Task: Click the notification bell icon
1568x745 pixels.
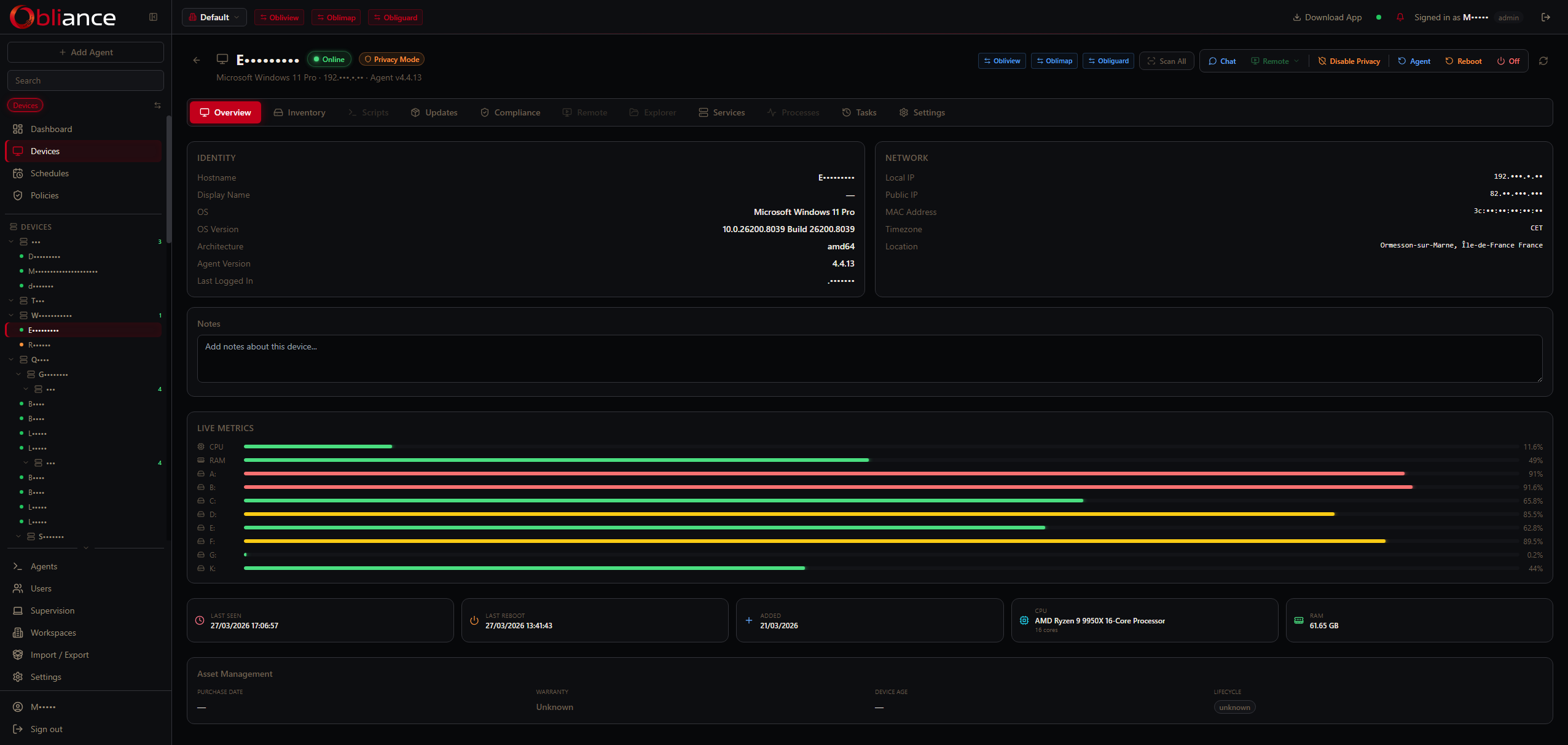Action: (1400, 17)
